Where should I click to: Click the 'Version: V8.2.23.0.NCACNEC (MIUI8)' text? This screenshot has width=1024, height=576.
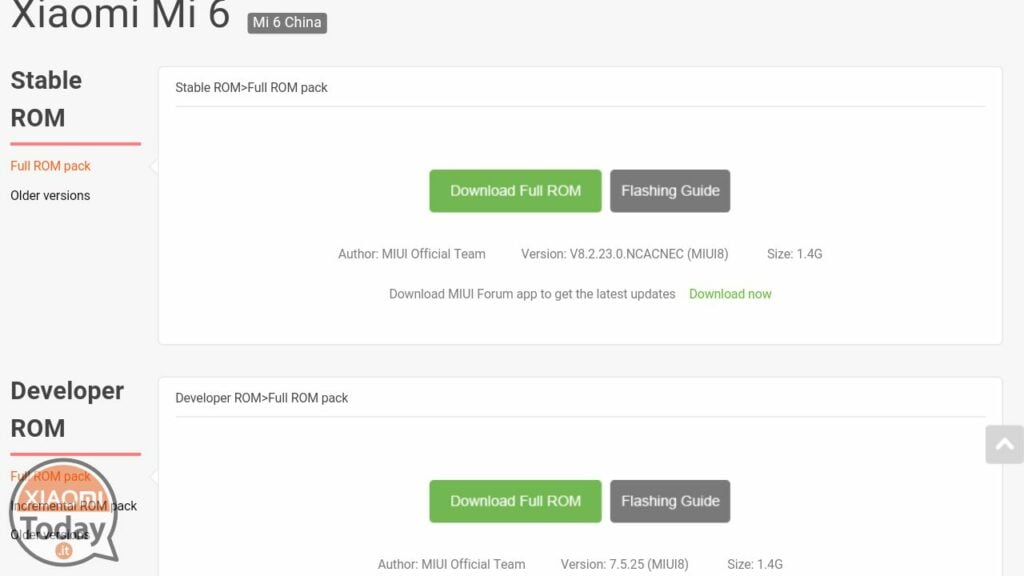(624, 254)
